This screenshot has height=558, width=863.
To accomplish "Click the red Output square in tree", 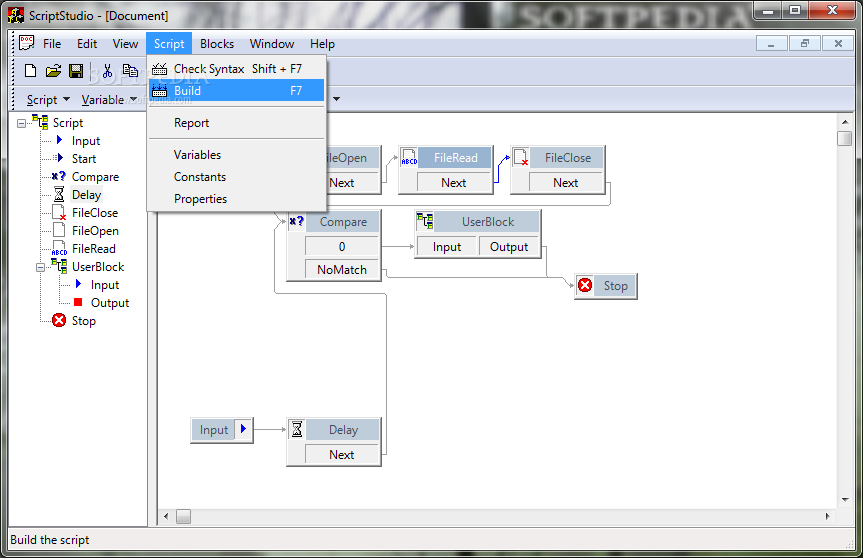I will click(78, 302).
